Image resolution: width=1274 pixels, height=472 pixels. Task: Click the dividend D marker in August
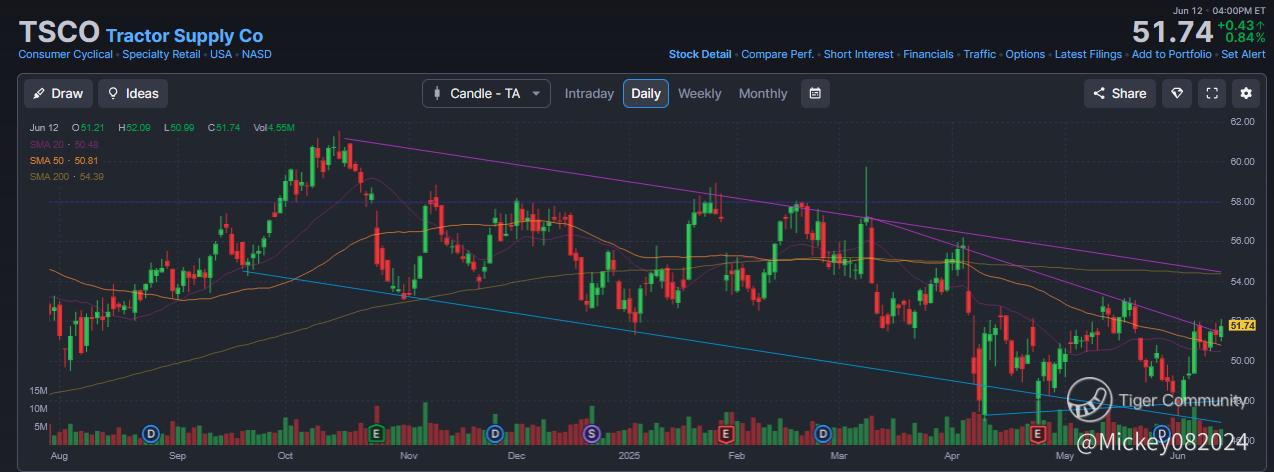(151, 434)
